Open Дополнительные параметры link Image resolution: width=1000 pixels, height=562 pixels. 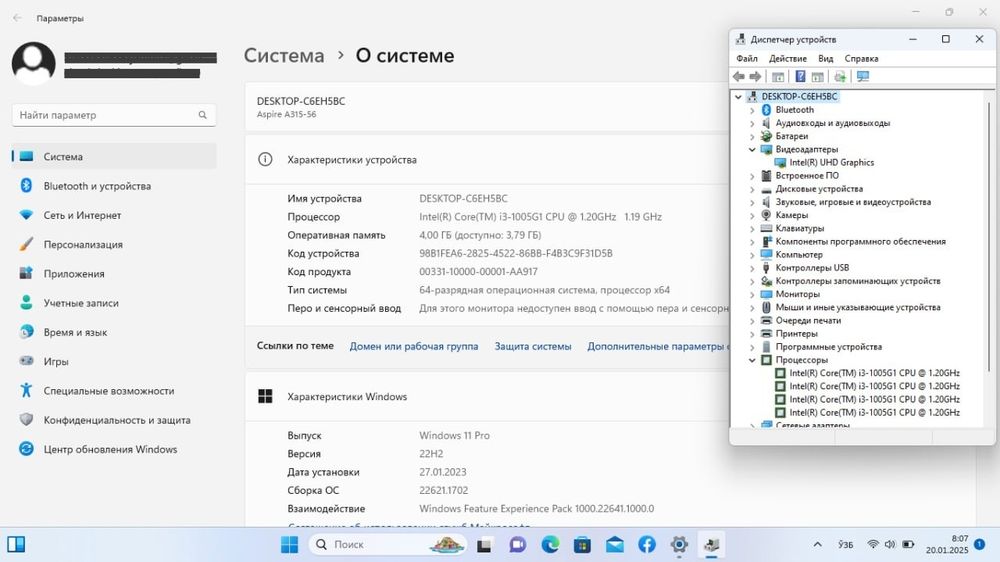click(x=658, y=346)
